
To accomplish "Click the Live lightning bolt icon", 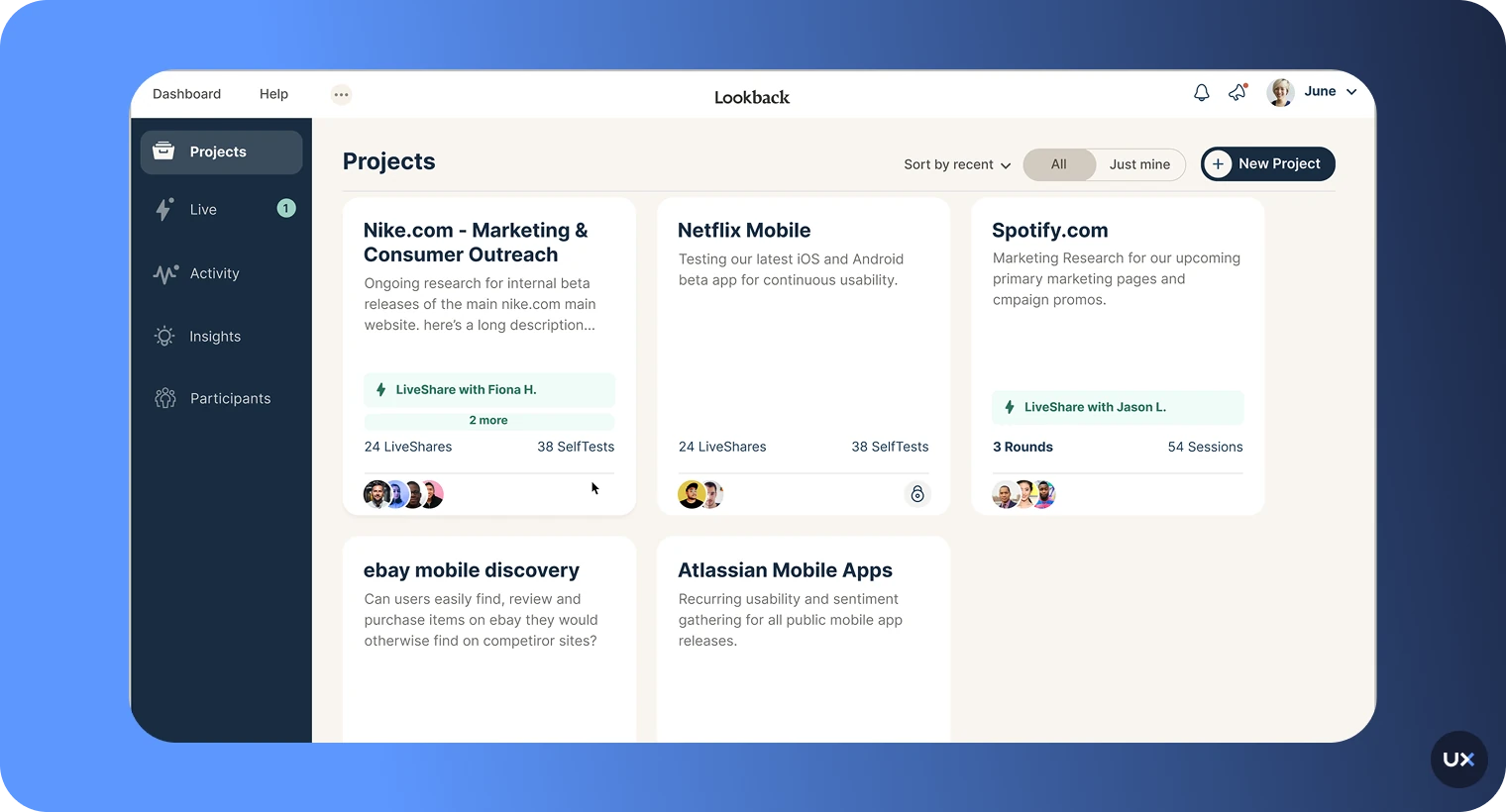I will pos(163,209).
